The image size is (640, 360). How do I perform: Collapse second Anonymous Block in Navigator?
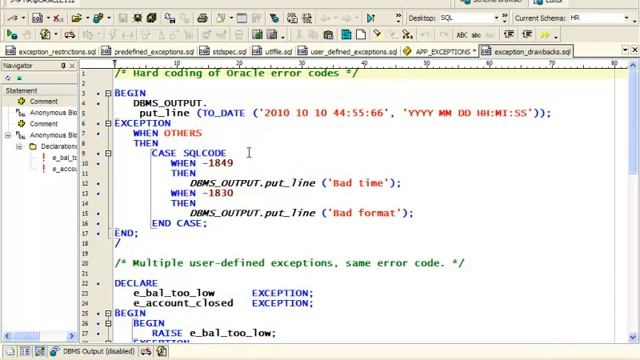pos(8,135)
